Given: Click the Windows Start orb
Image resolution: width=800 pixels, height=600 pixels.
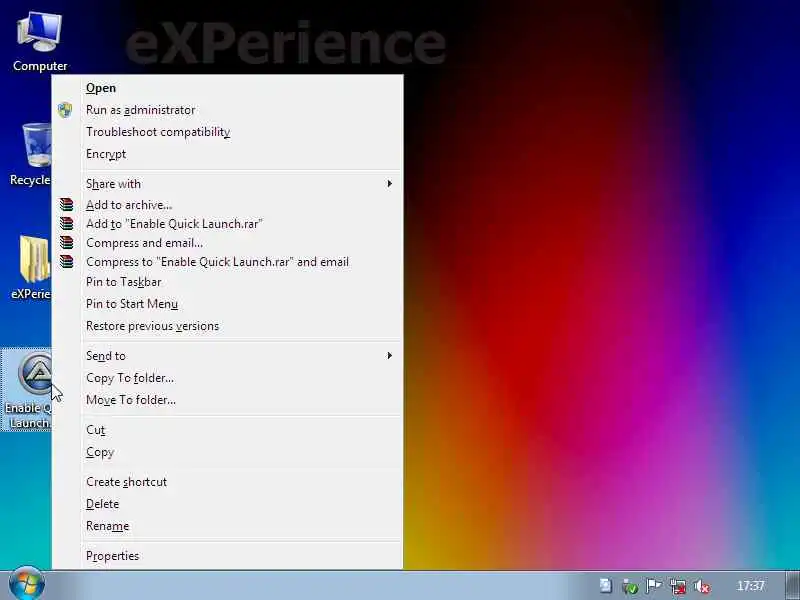Looking at the screenshot, I should tap(27, 584).
